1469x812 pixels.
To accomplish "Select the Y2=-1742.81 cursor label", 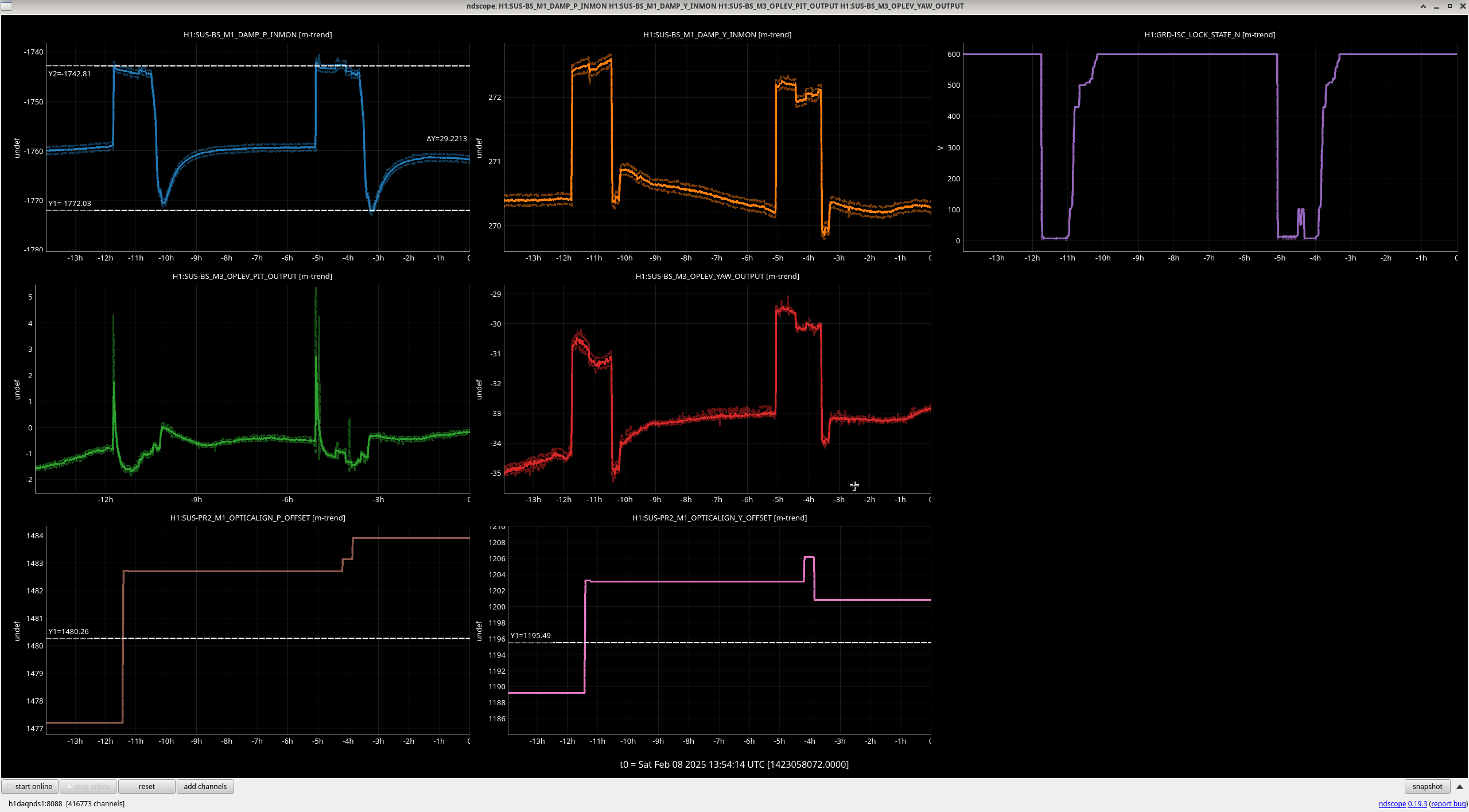I will [x=69, y=73].
